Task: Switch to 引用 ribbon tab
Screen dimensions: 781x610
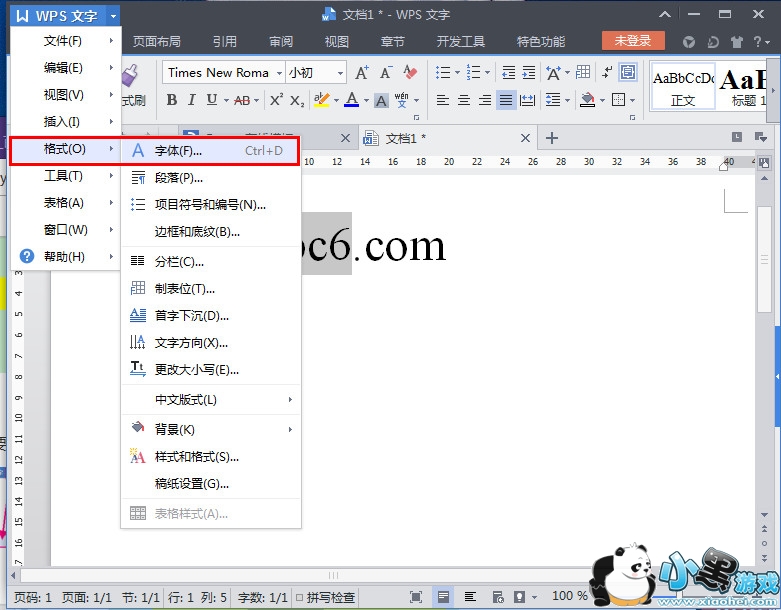Action: 225,41
